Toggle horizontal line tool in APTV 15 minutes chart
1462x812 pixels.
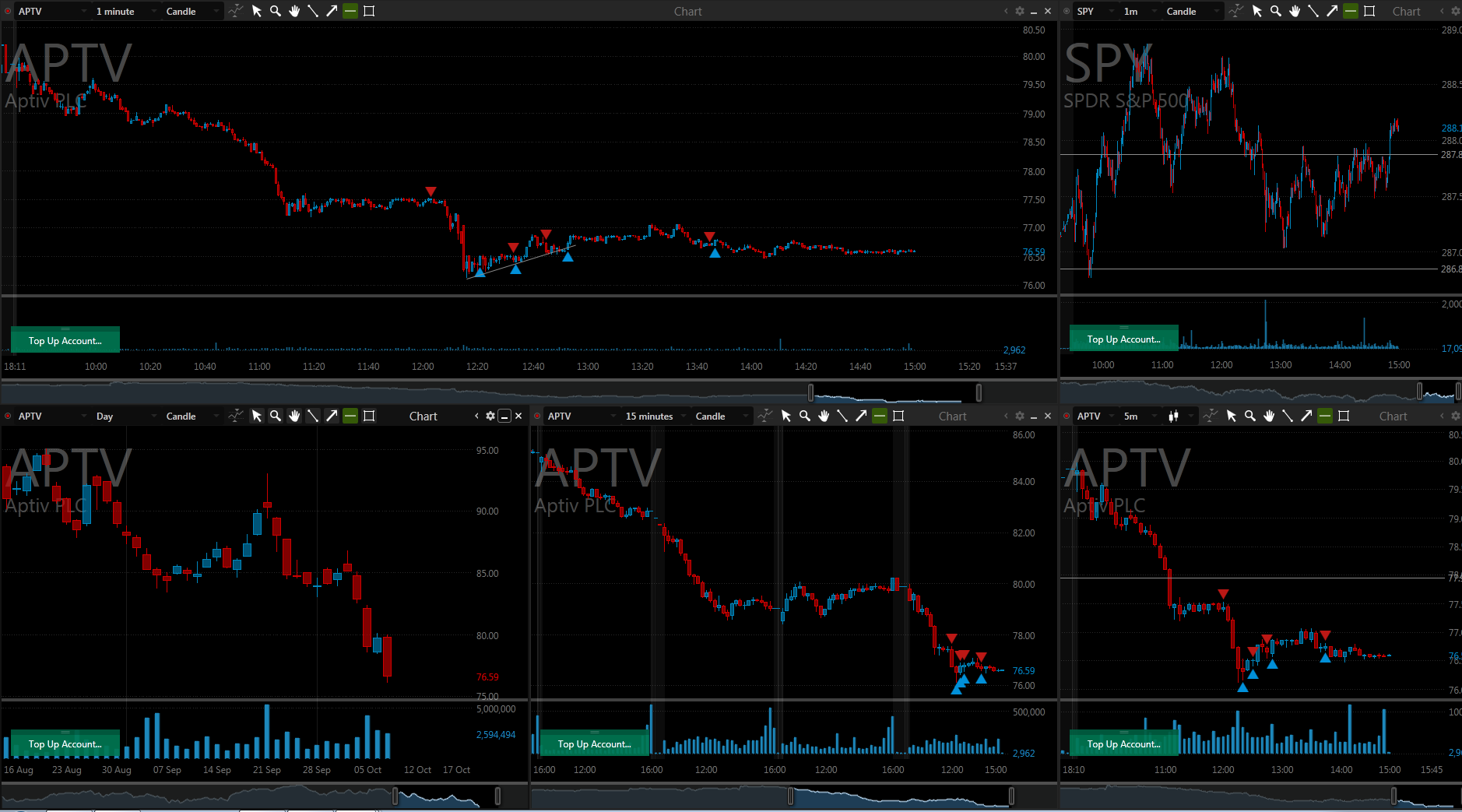(880, 416)
